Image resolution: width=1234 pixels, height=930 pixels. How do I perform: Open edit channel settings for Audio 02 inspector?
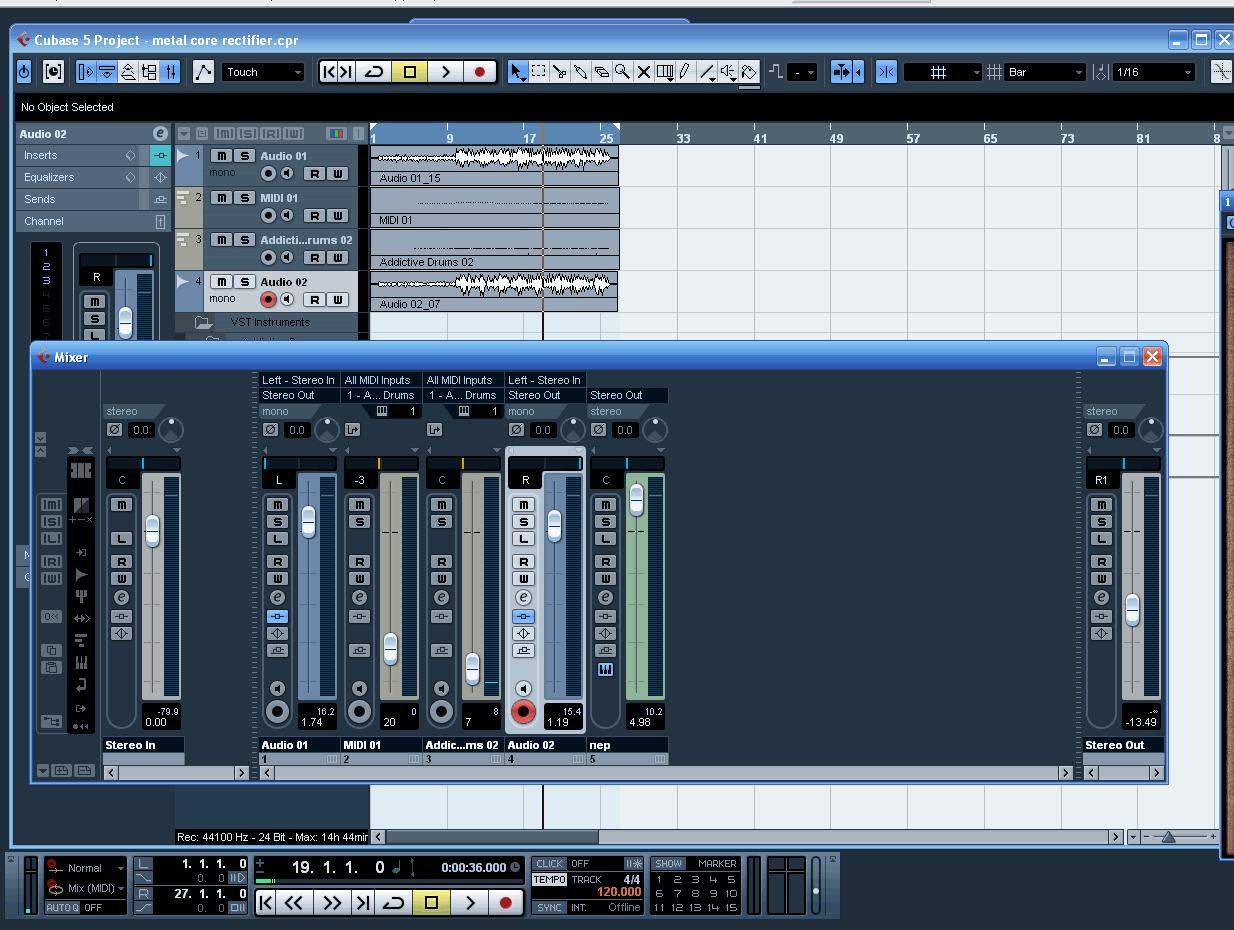click(x=160, y=133)
